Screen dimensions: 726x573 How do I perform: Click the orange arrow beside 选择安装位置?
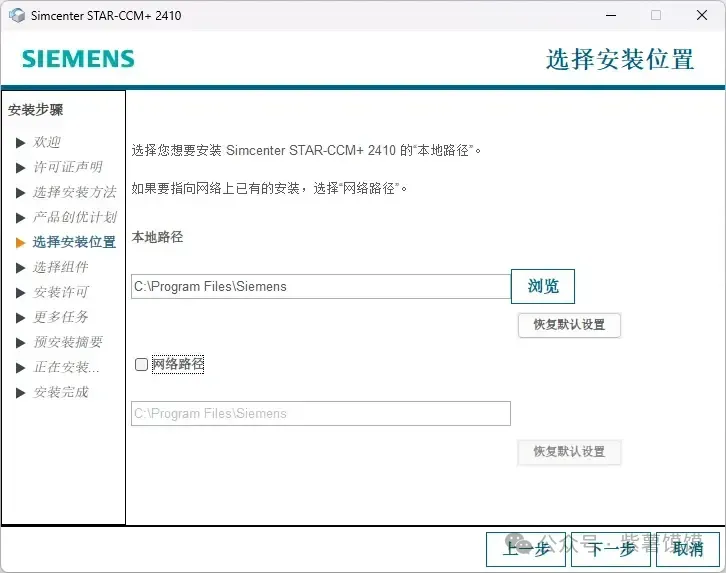point(21,242)
